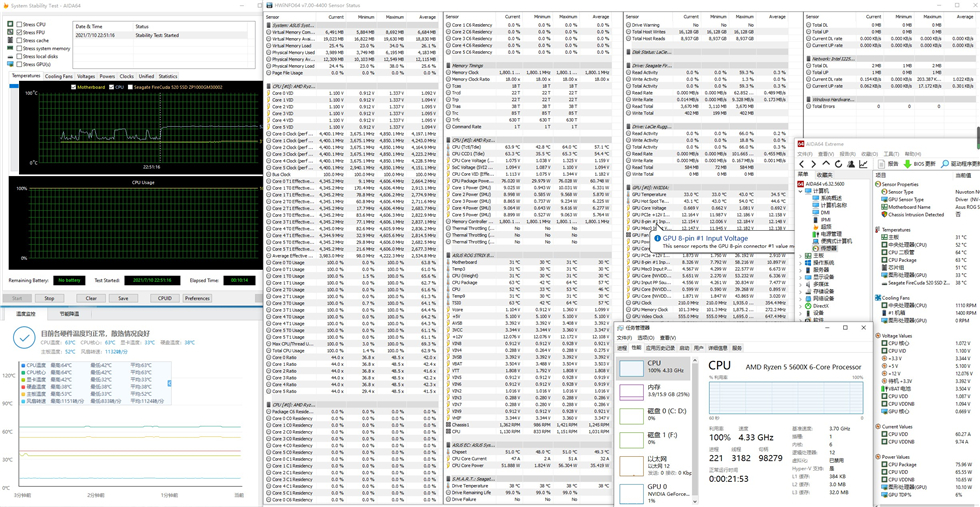Viewport: 980px width, 507px height.
Task: Click the Clear button
Action: [x=91, y=298]
